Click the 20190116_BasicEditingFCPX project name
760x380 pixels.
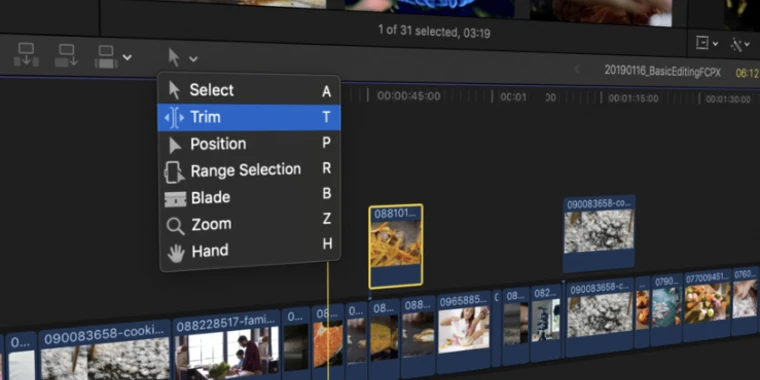(663, 72)
